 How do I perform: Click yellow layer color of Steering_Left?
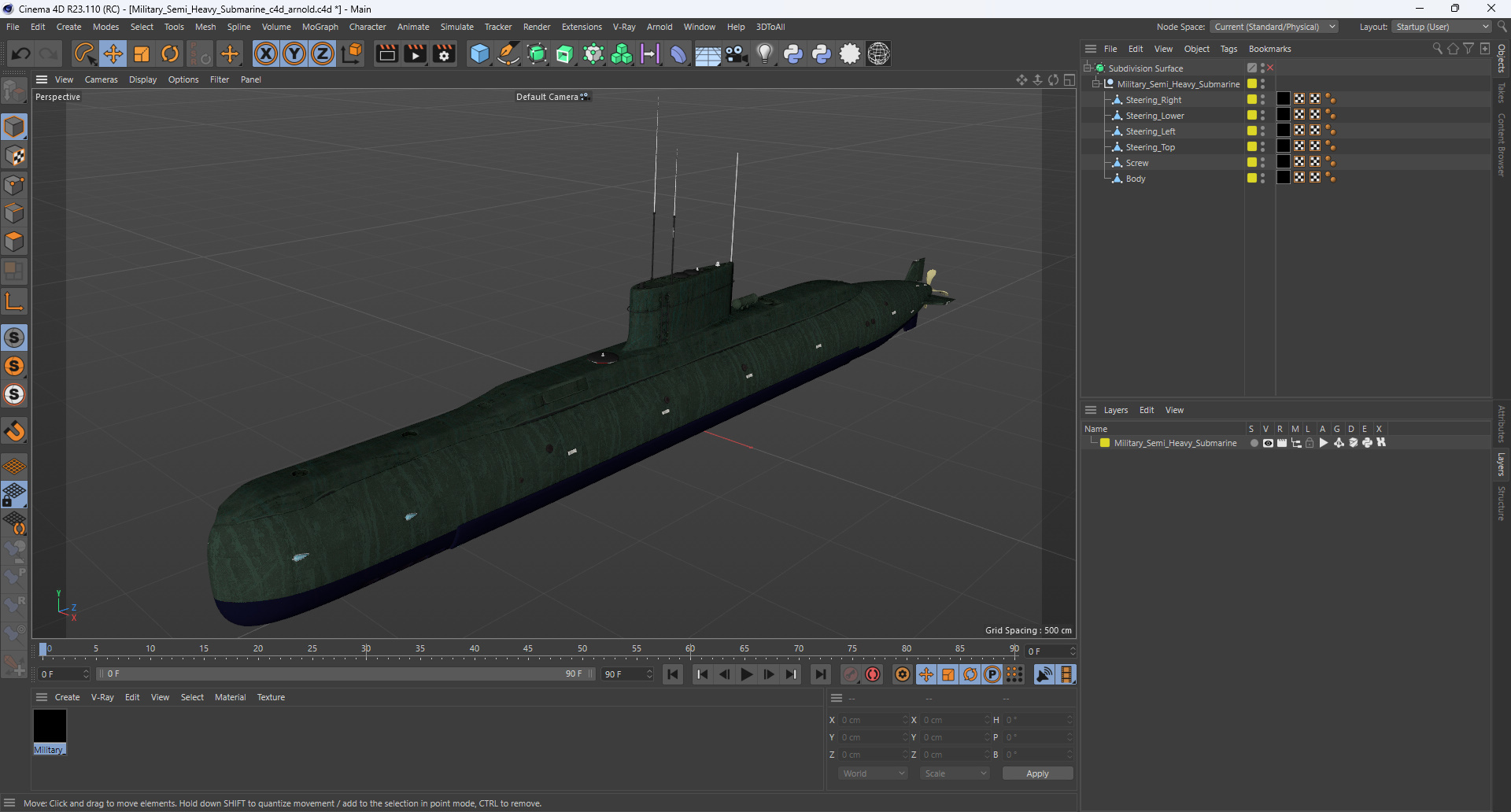click(1251, 131)
